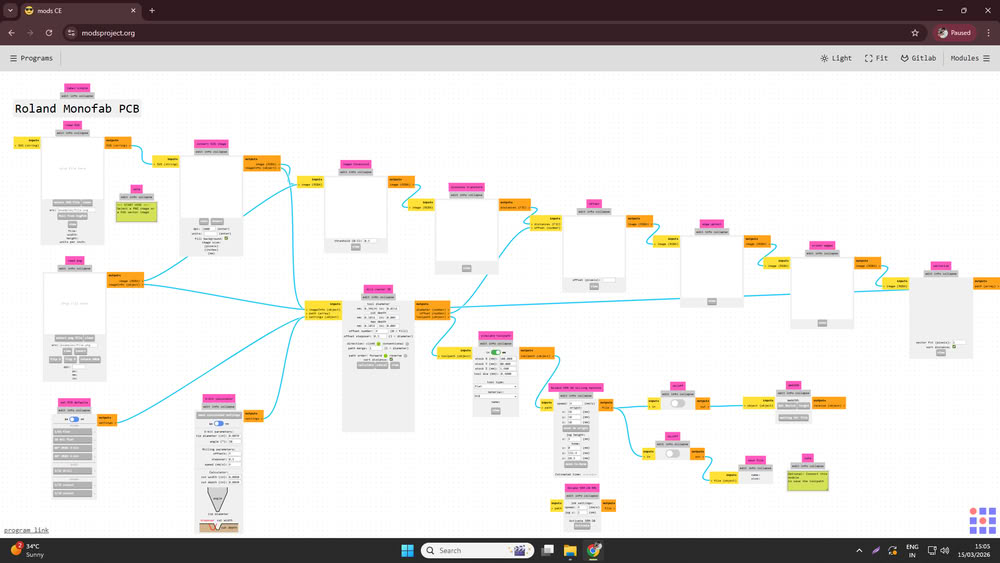1000x563 pixels.
Task: Click edit info collapse bar under read SVG
Action: pos(73,133)
